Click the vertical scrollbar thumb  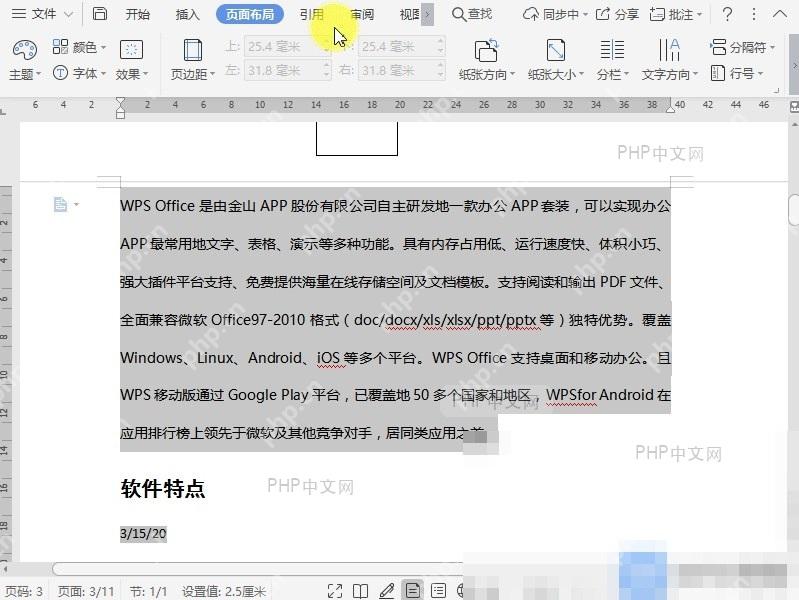click(x=793, y=210)
